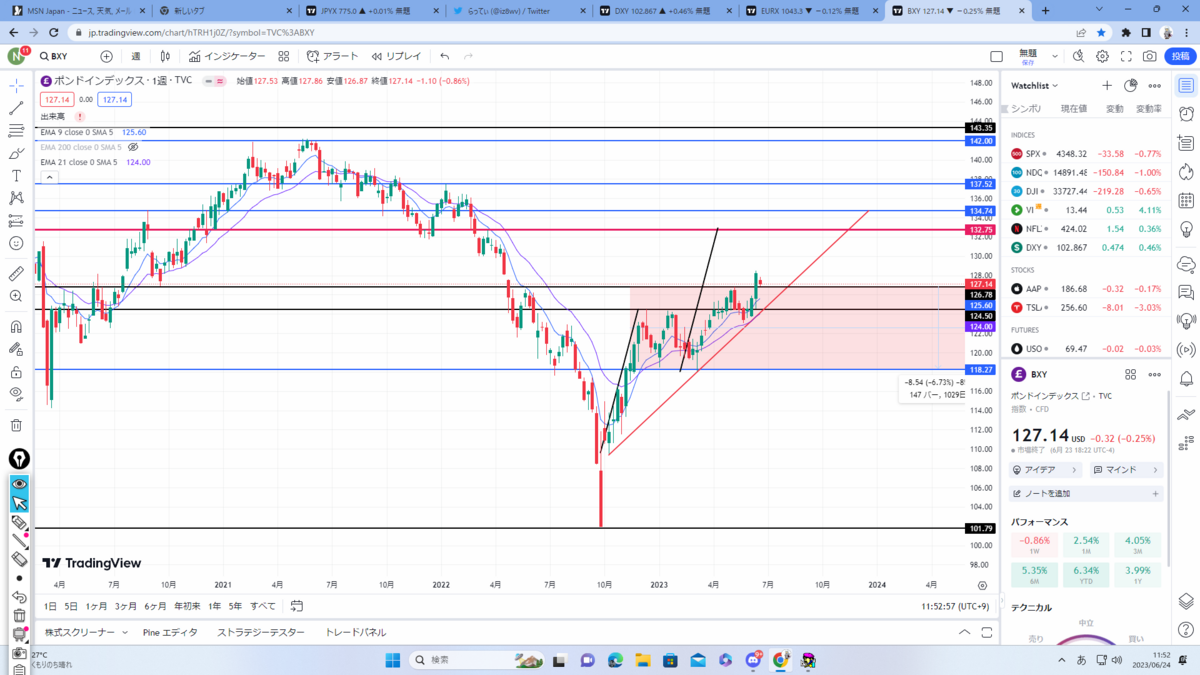This screenshot has width=1200, height=675.
Task: Open the alerts clock icon in right sidebar
Action: [1186, 114]
